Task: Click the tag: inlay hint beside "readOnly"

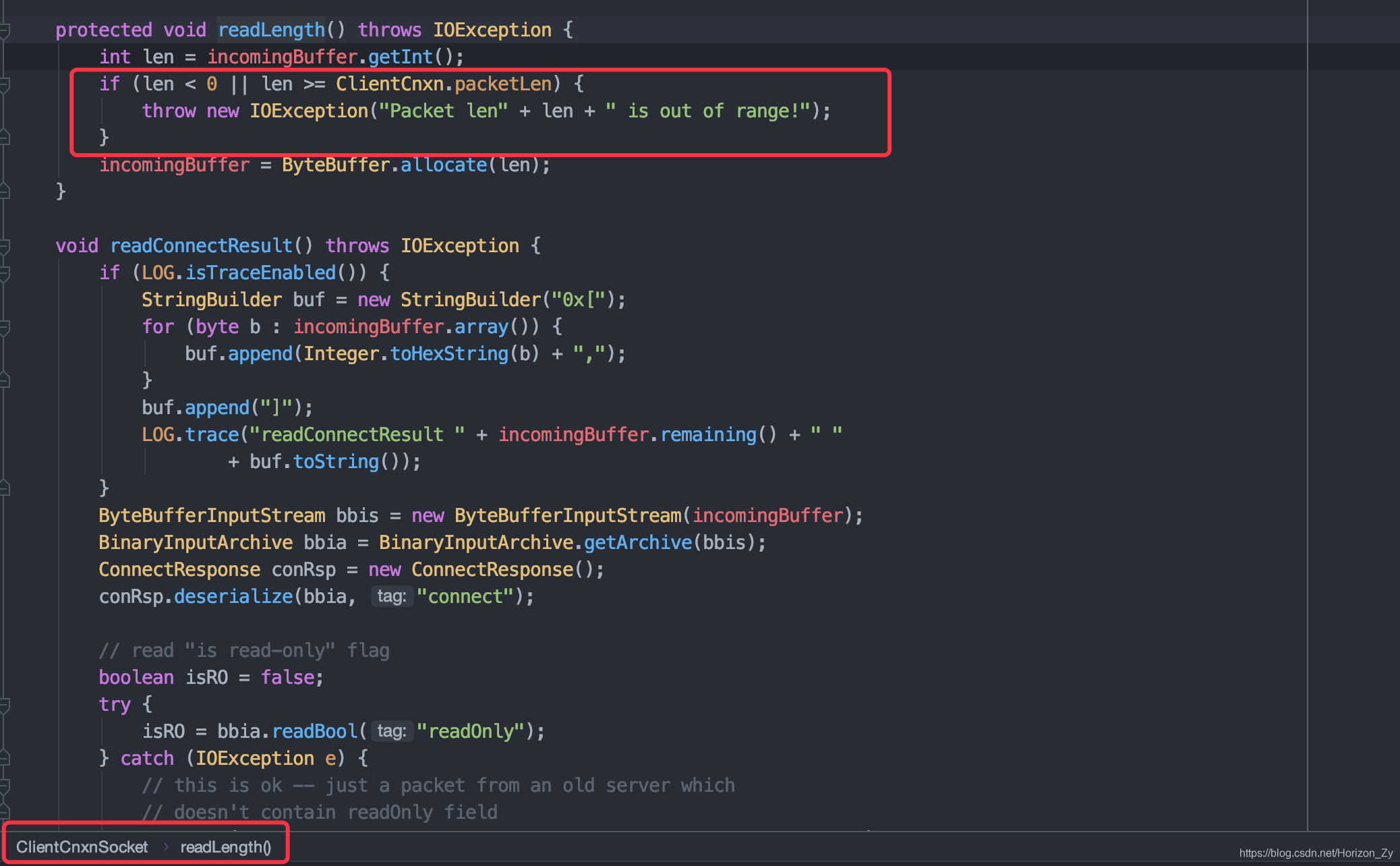Action: [x=392, y=730]
